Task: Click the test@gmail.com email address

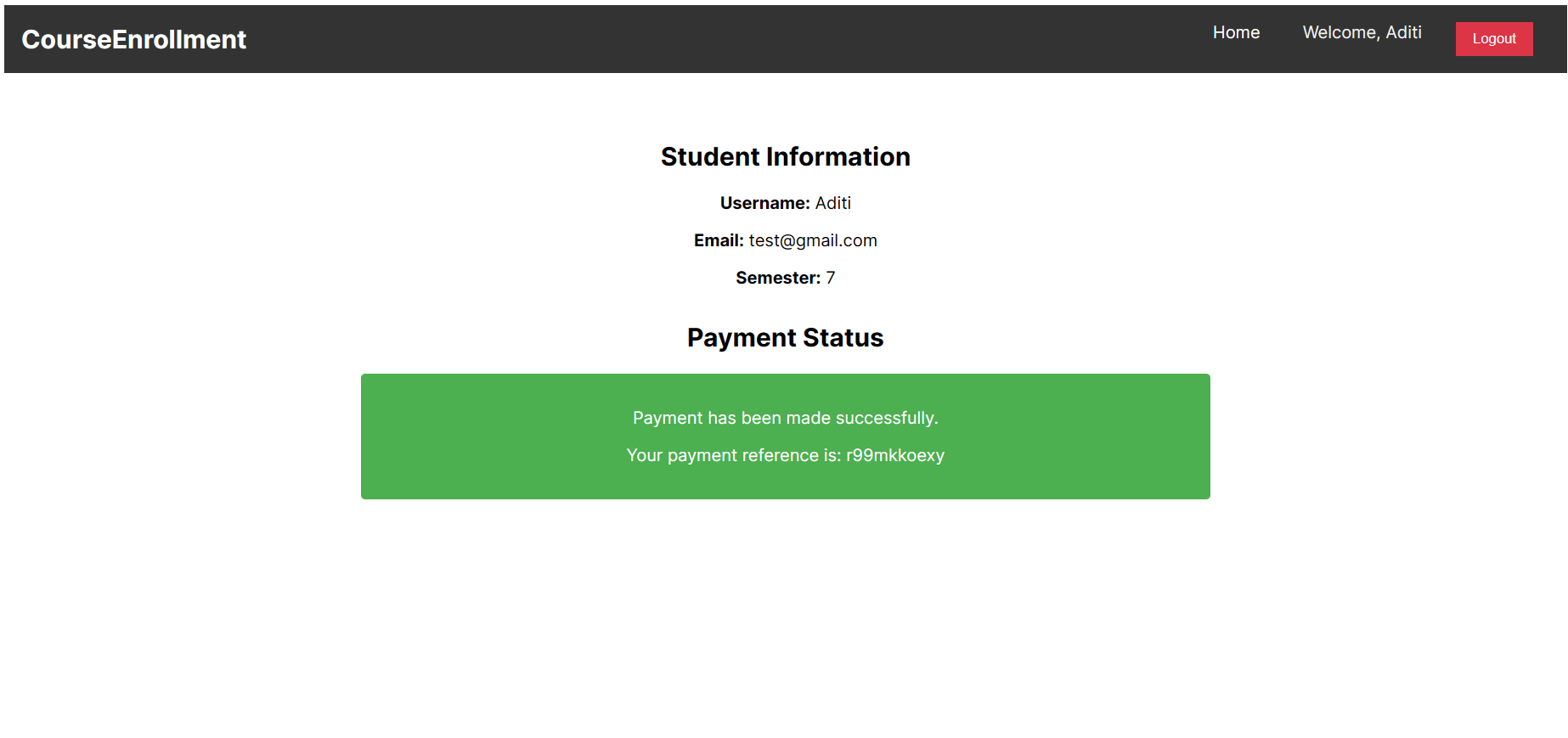Action: point(813,240)
